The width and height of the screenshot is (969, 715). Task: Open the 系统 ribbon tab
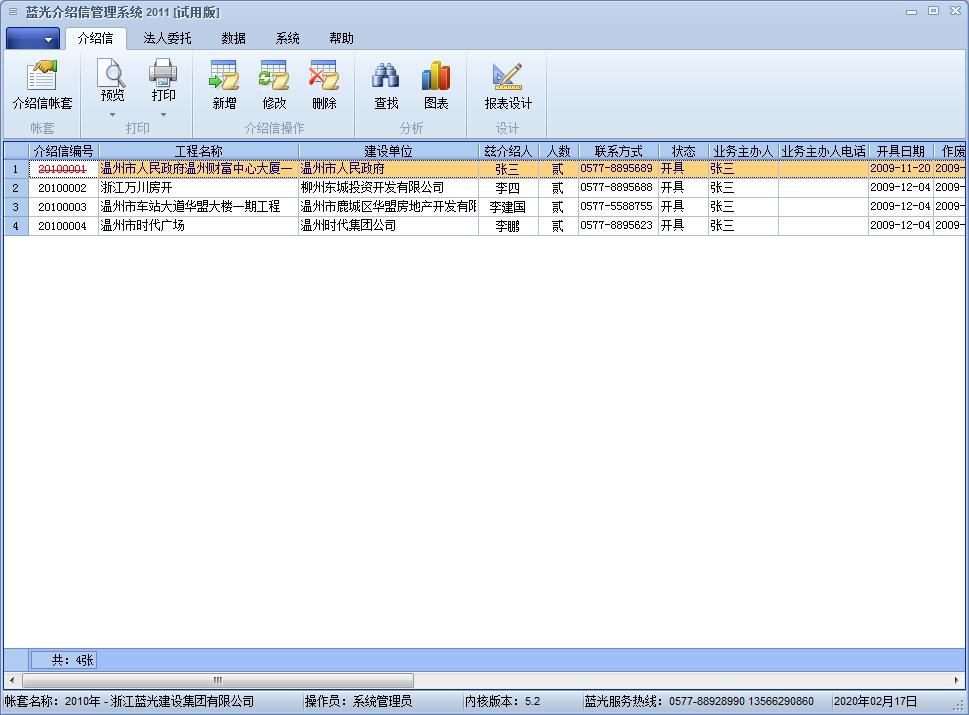point(287,38)
